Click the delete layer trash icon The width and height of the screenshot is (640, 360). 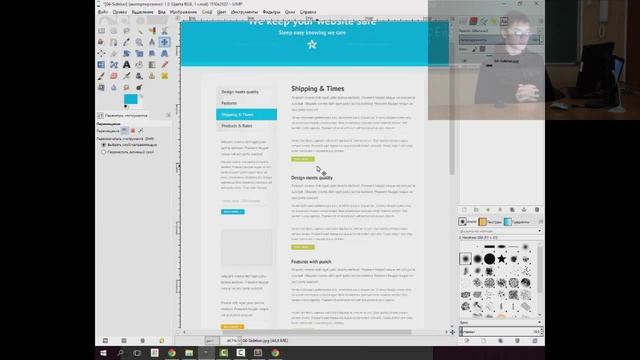pos(537,209)
